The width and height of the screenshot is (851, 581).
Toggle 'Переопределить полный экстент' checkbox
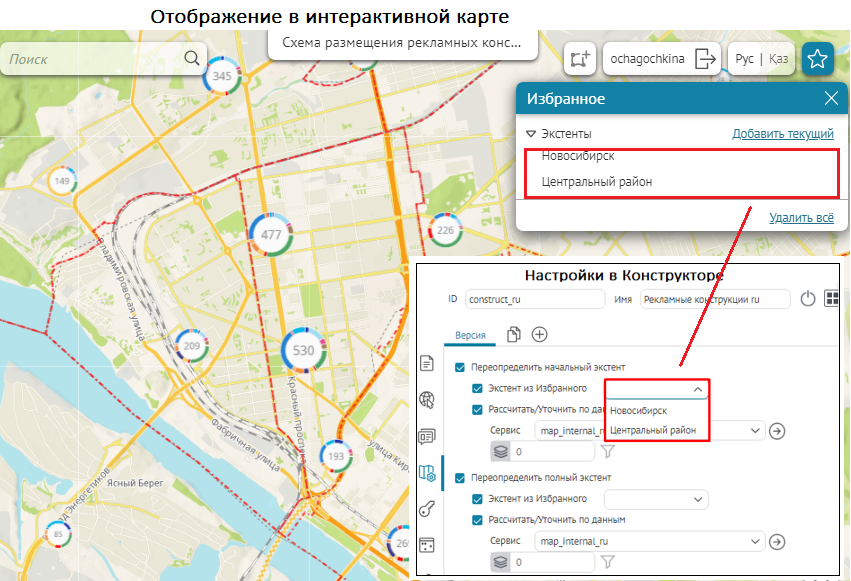pyautogui.click(x=460, y=478)
